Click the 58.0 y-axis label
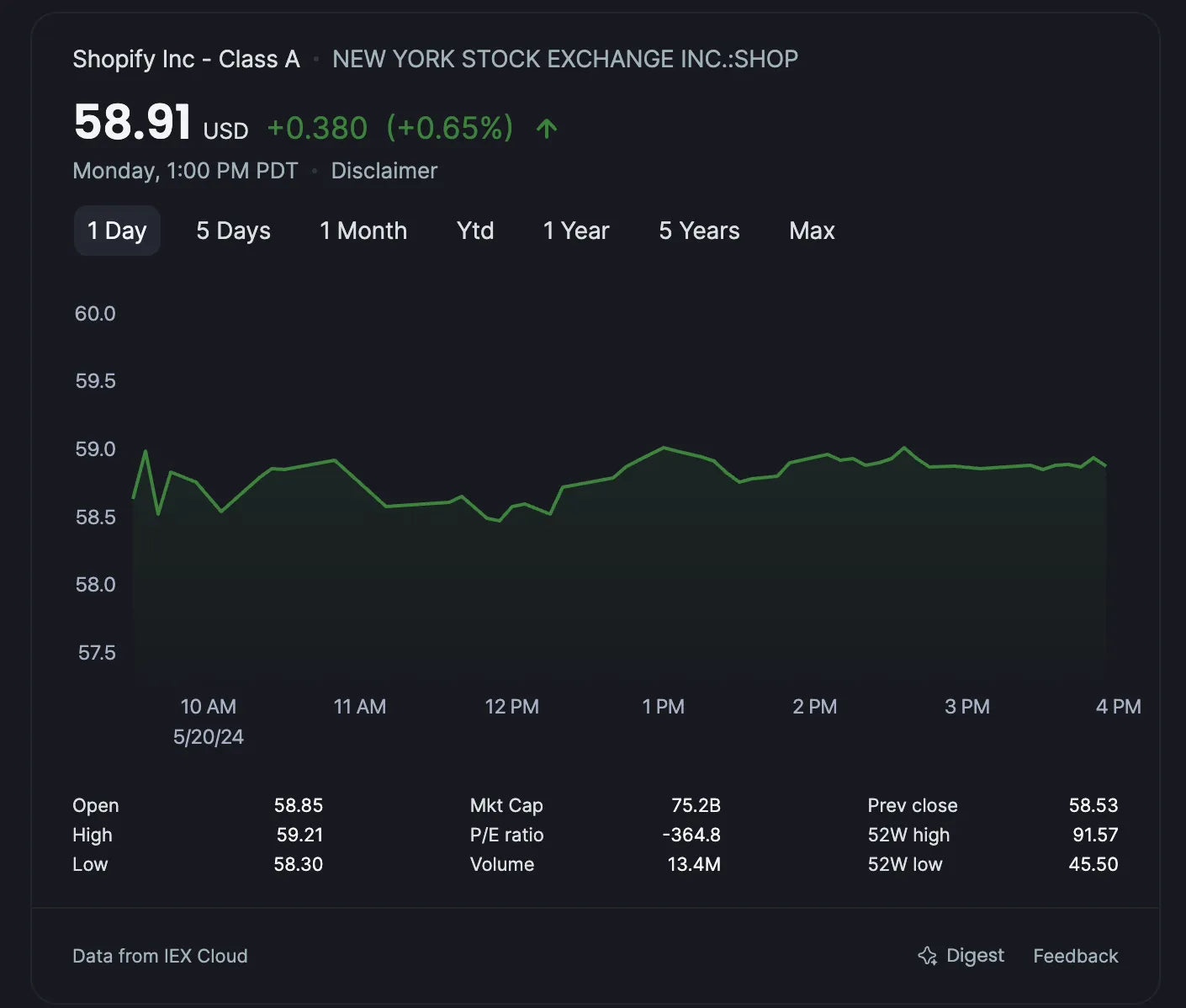 click(x=95, y=585)
